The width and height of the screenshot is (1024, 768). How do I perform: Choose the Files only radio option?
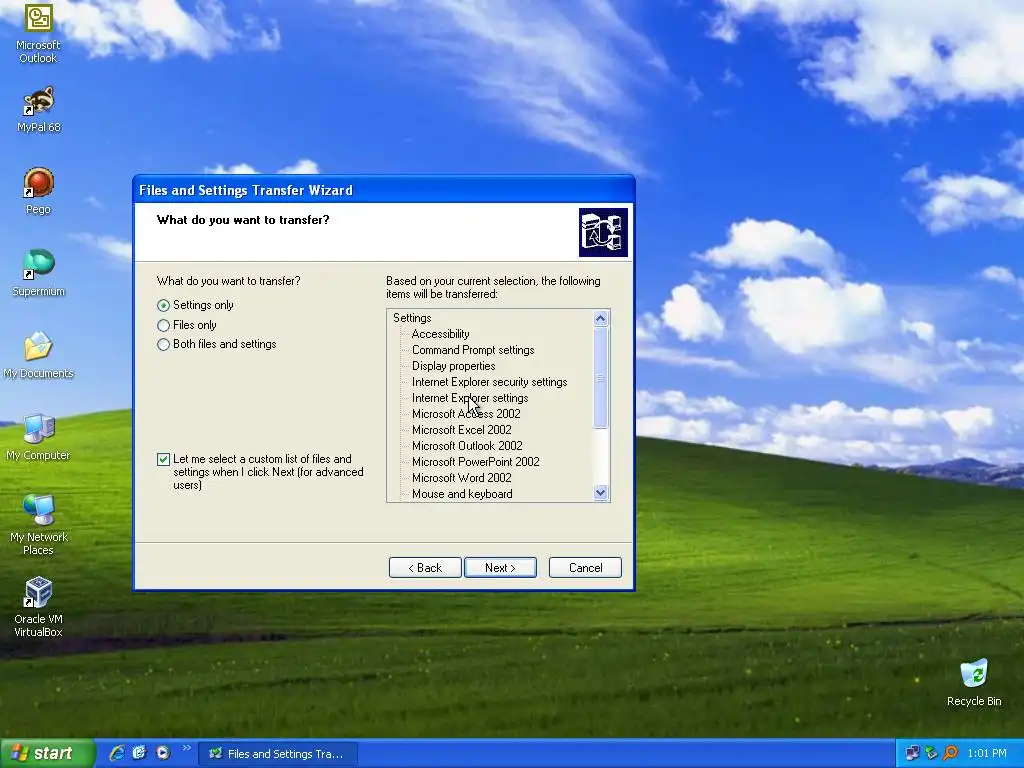pos(187,325)
